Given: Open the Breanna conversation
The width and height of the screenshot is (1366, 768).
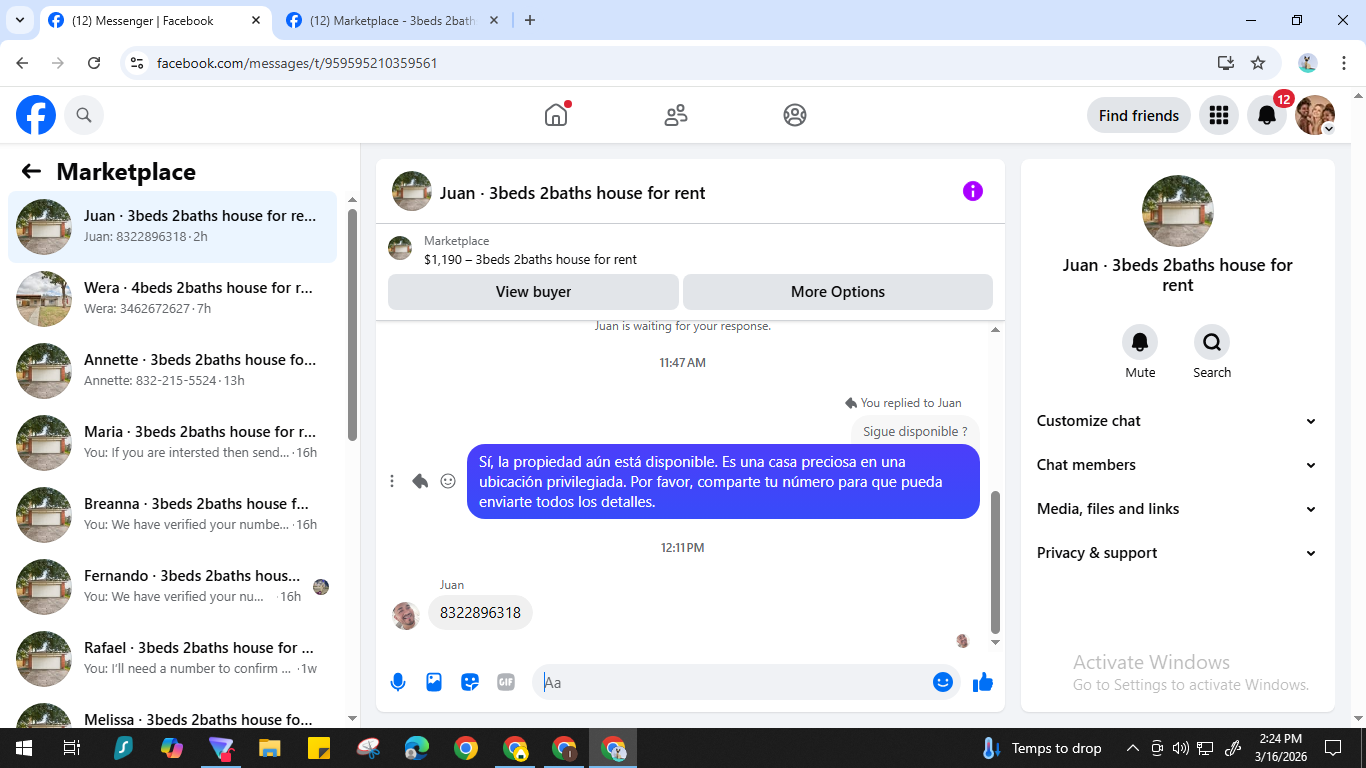Looking at the screenshot, I should coord(172,515).
